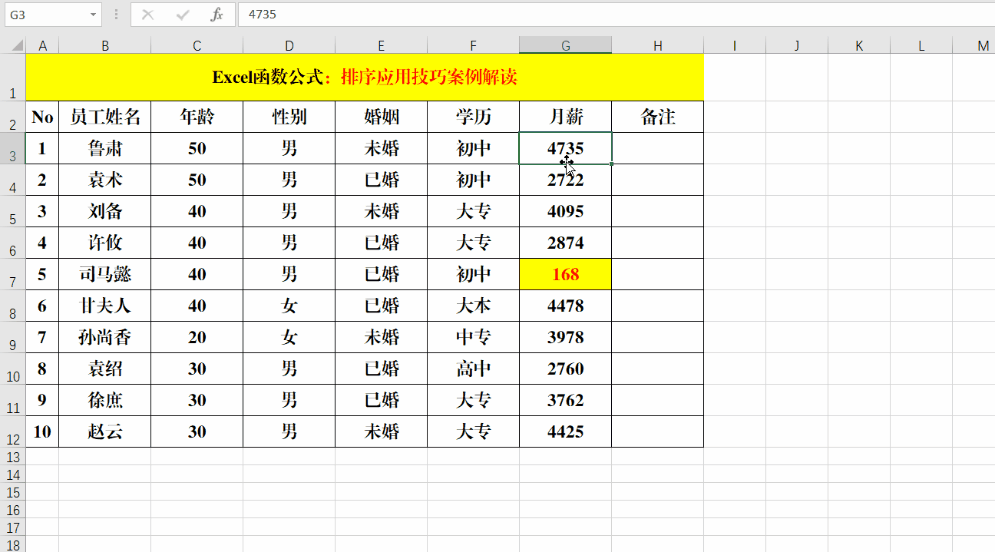Click salary cell 4478
This screenshot has height=552, width=995.
coord(565,306)
